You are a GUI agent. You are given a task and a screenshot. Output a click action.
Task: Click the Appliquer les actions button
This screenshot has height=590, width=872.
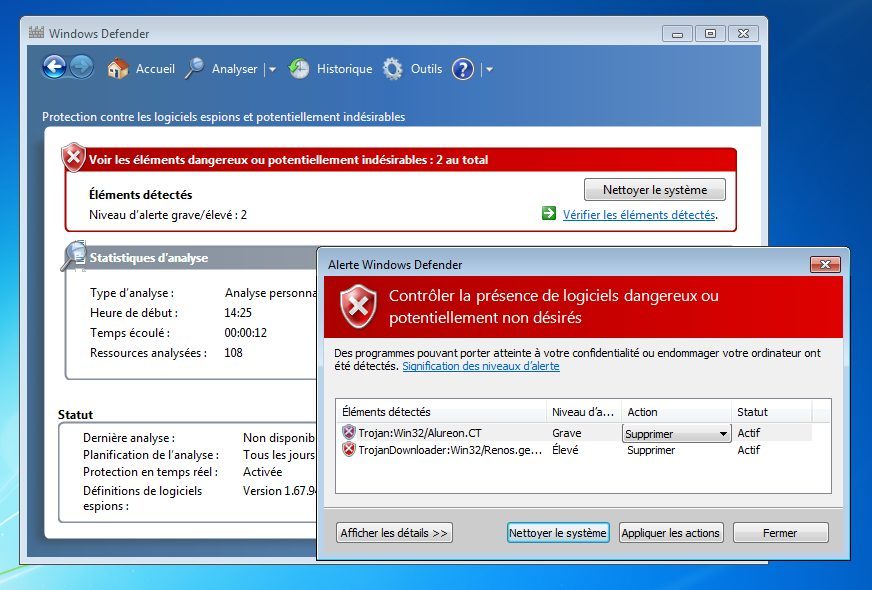pyautogui.click(x=671, y=533)
